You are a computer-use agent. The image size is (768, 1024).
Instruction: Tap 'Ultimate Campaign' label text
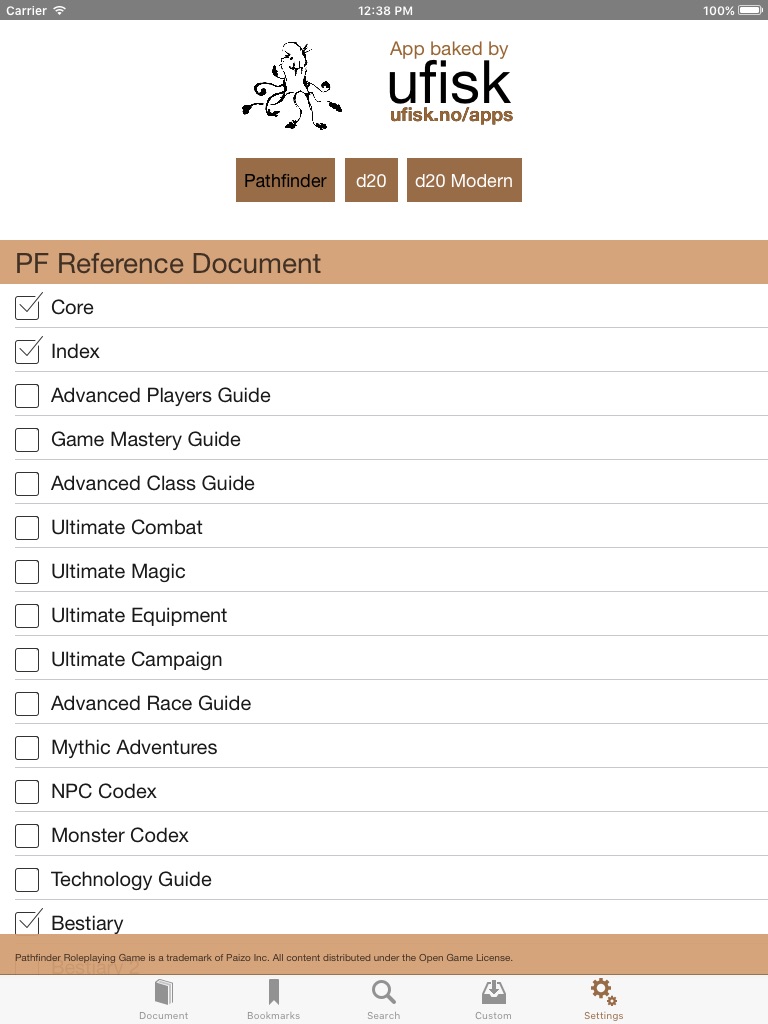coord(136,660)
